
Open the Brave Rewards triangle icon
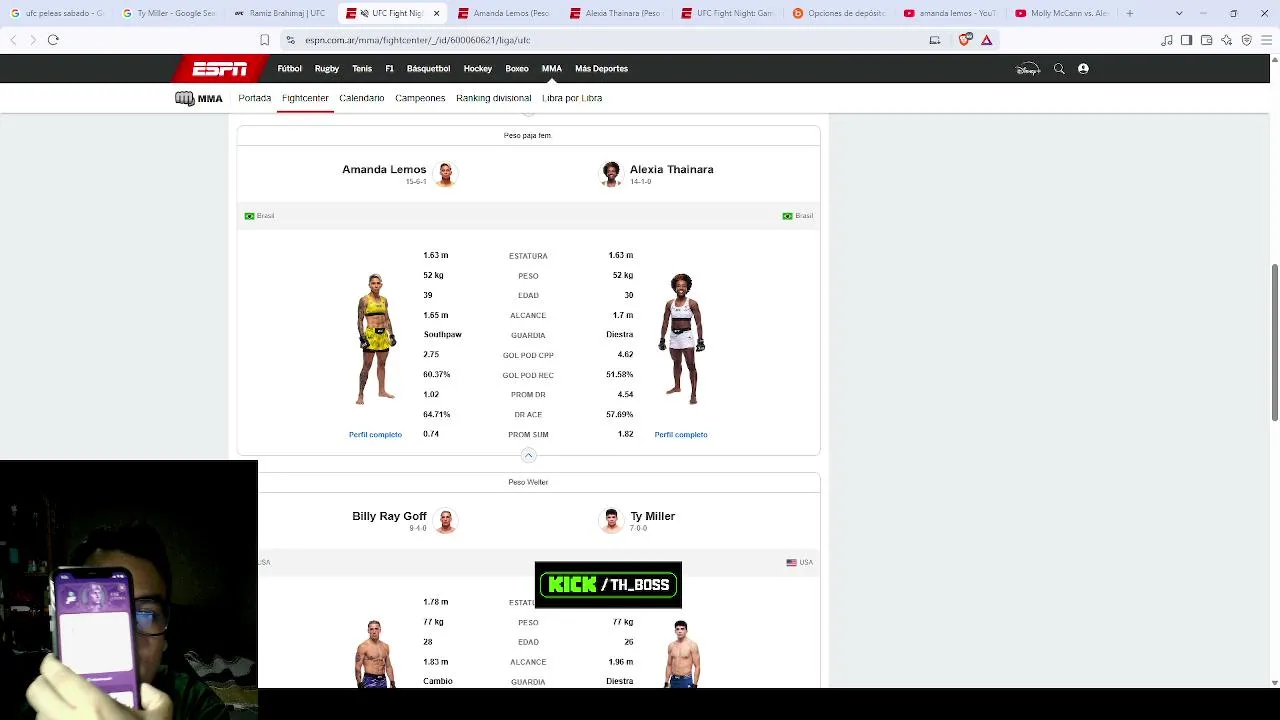click(x=986, y=40)
